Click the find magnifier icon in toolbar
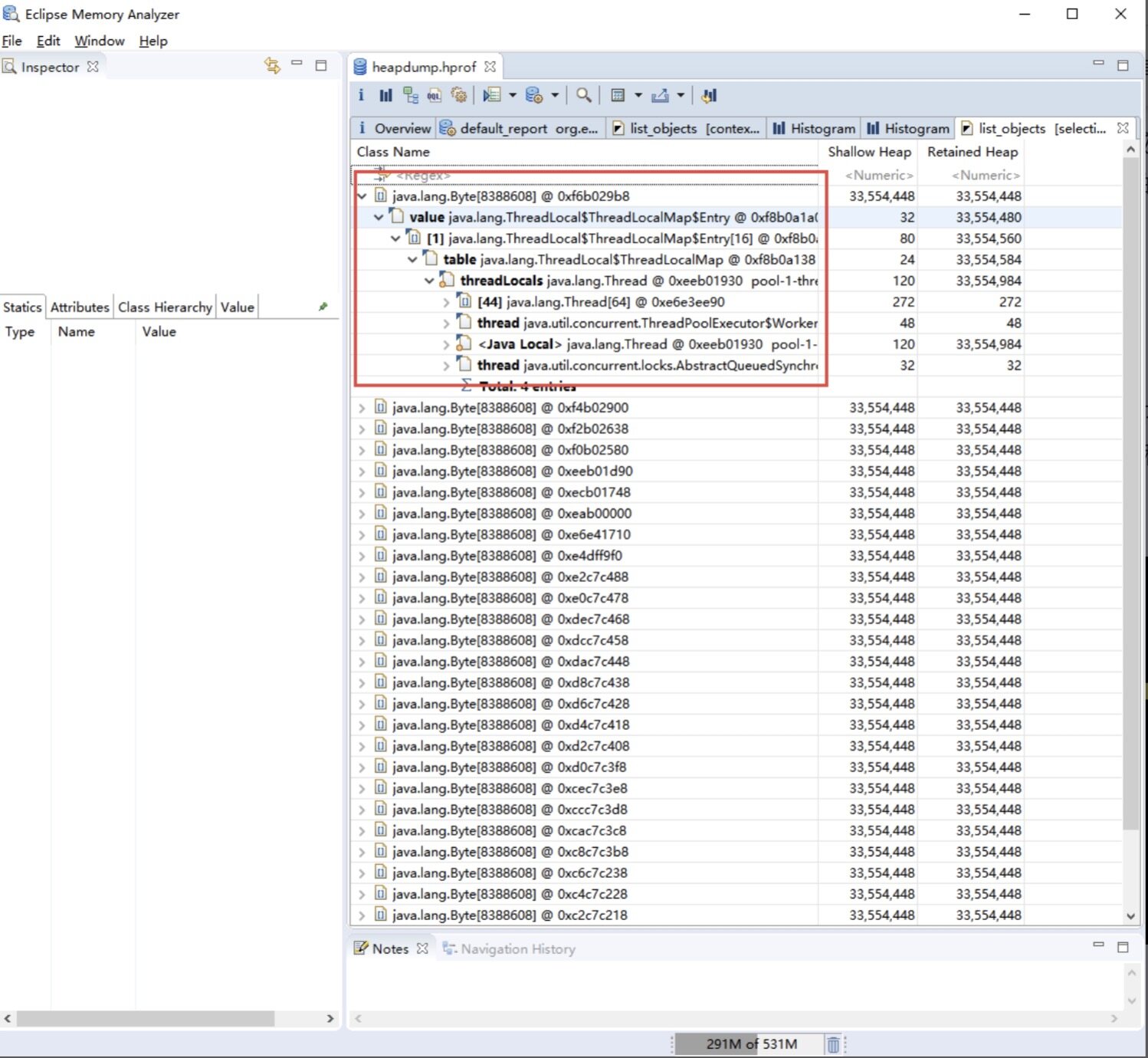The height and width of the screenshot is (1058, 1148). pyautogui.click(x=584, y=95)
